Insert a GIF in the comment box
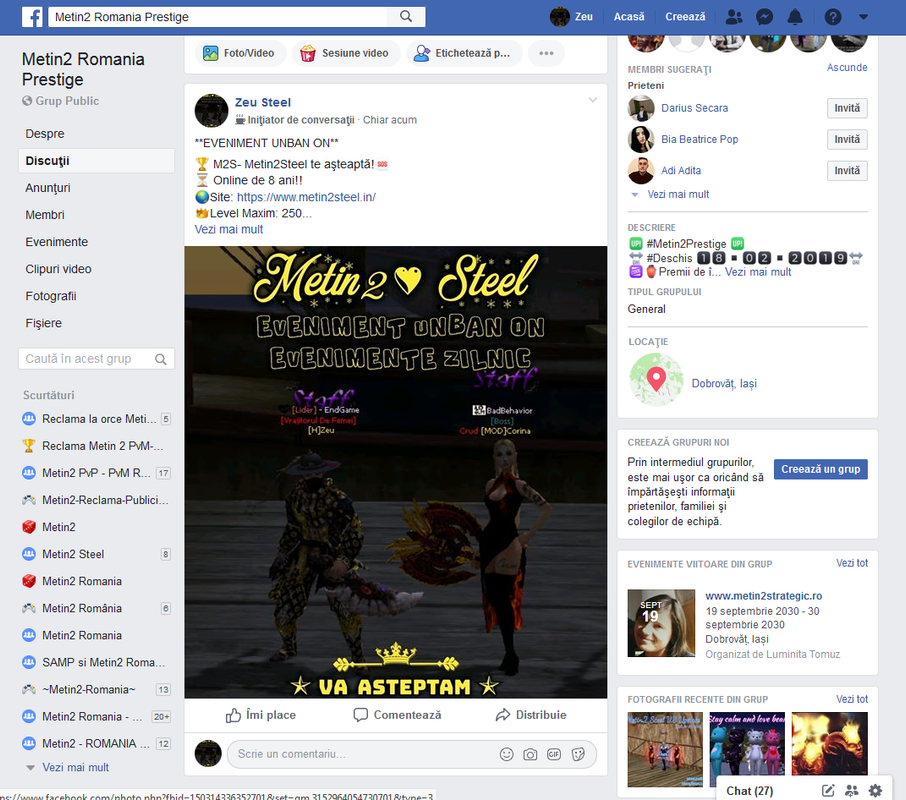Viewport: 906px width, 800px height. 554,754
